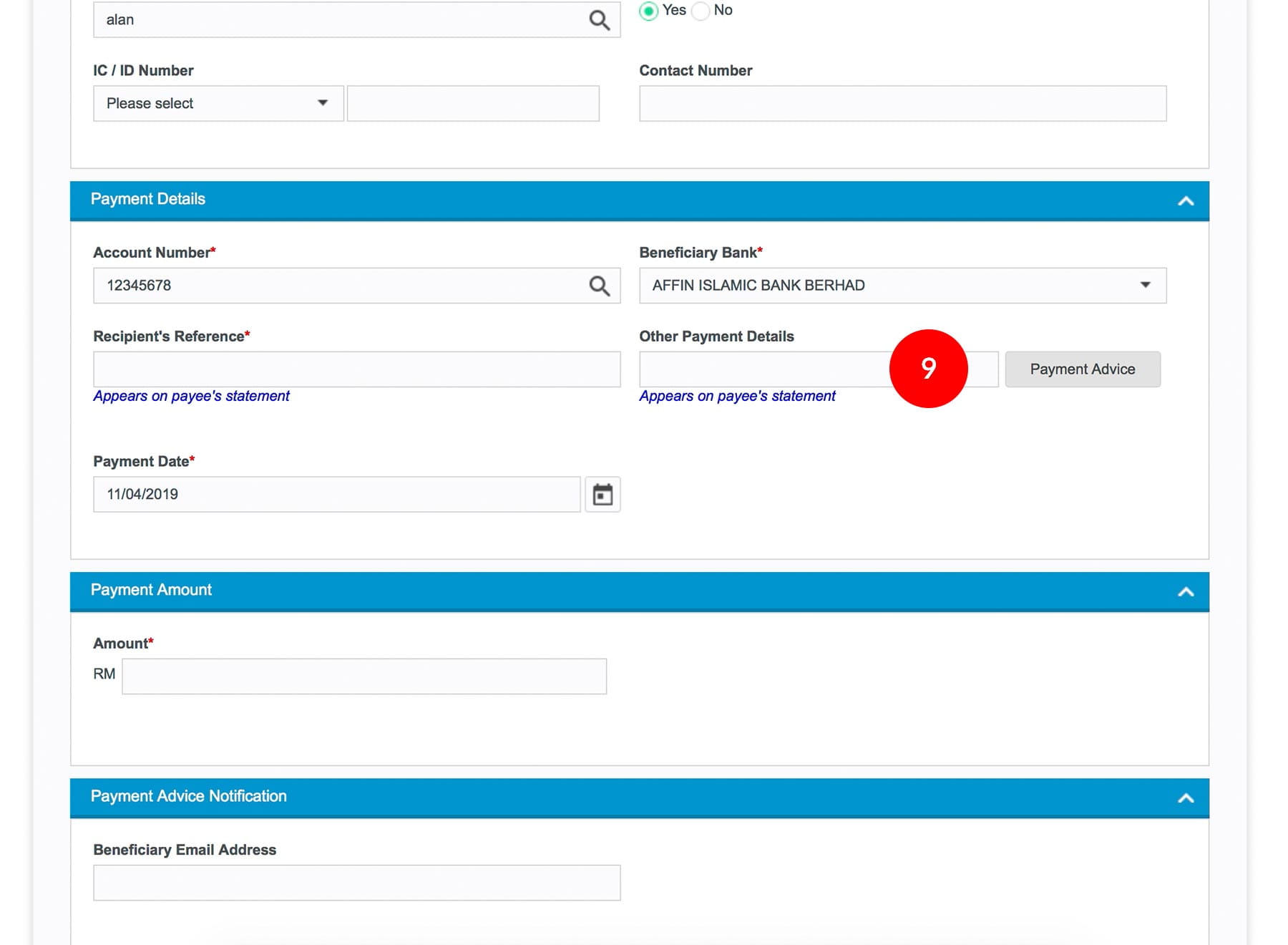Image resolution: width=1288 pixels, height=945 pixels.
Task: Click the red step 9 marker
Action: [x=928, y=369]
